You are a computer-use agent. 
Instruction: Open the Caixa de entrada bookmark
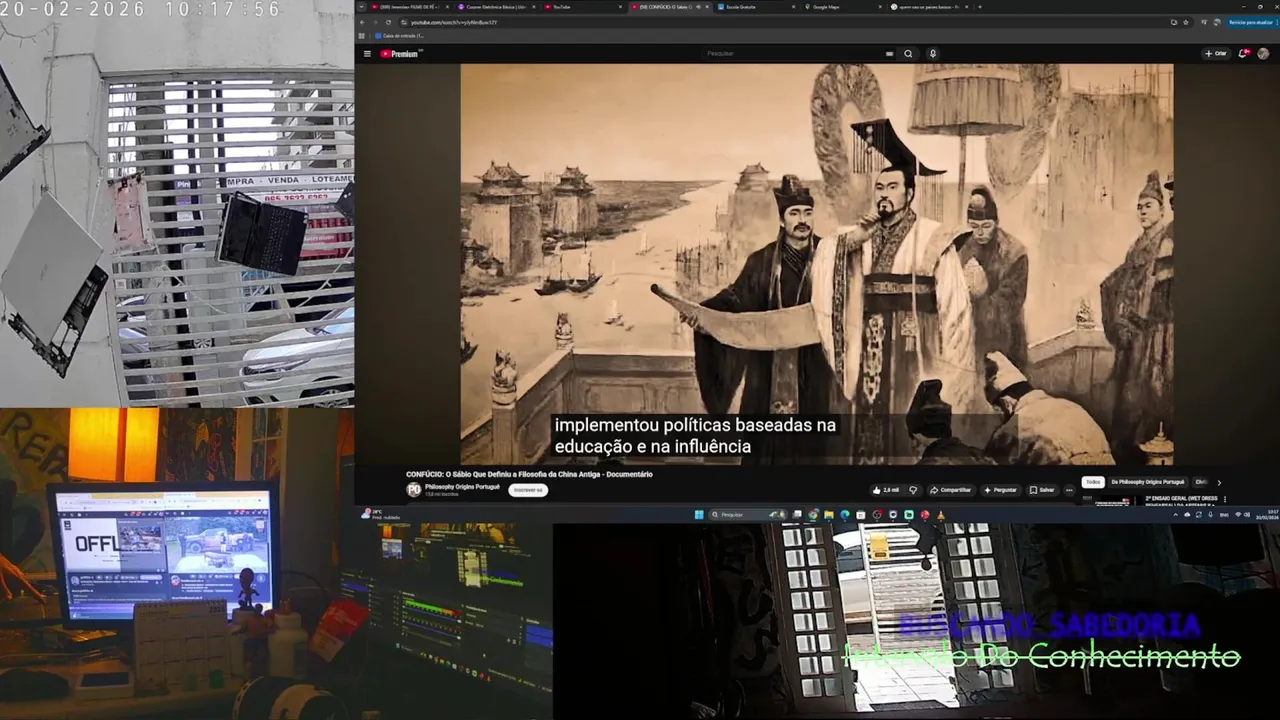pos(400,35)
